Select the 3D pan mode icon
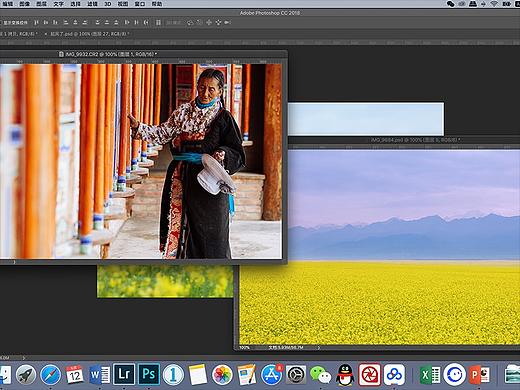The height and width of the screenshot is (390, 520). tap(209, 22)
